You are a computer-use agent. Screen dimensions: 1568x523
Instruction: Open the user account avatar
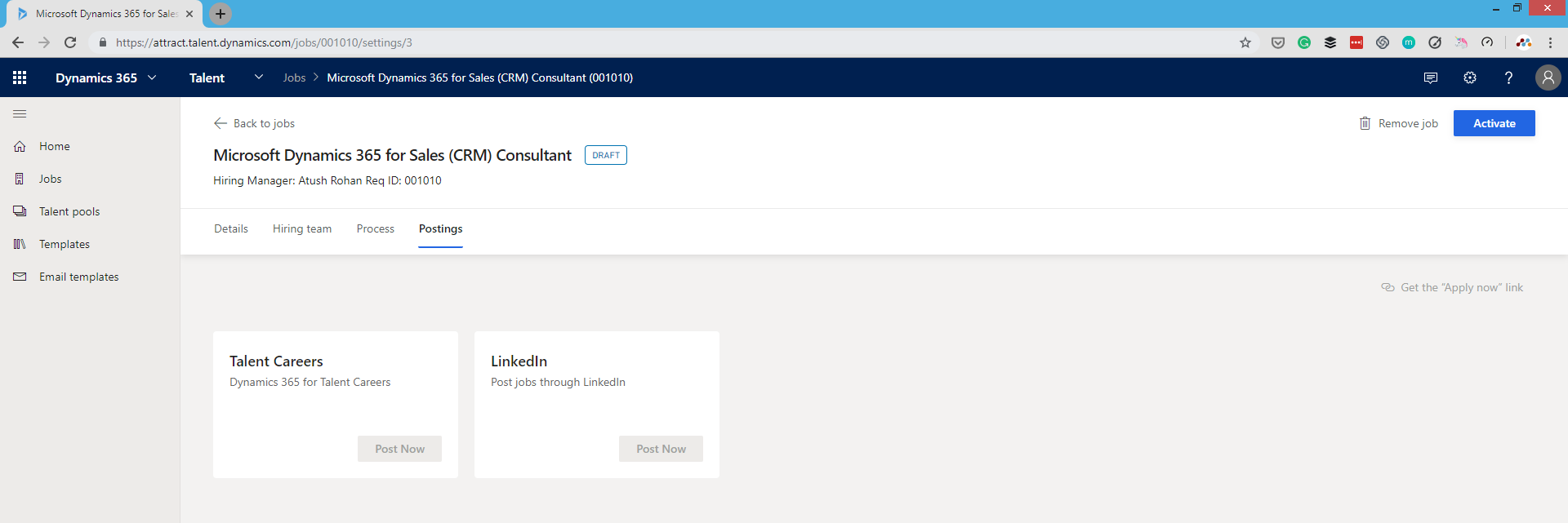pos(1548,78)
